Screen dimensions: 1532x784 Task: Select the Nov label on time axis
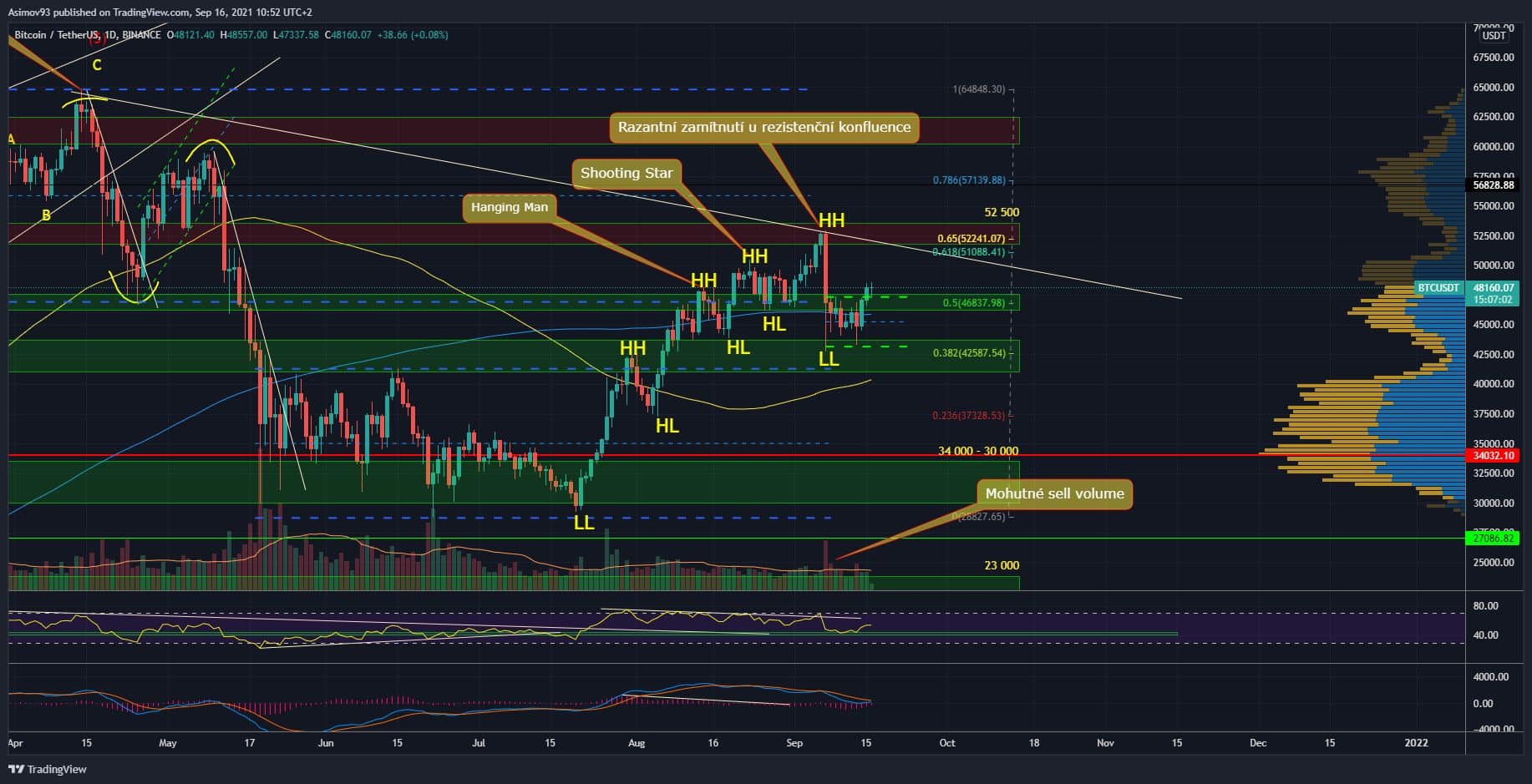pyautogui.click(x=1105, y=742)
